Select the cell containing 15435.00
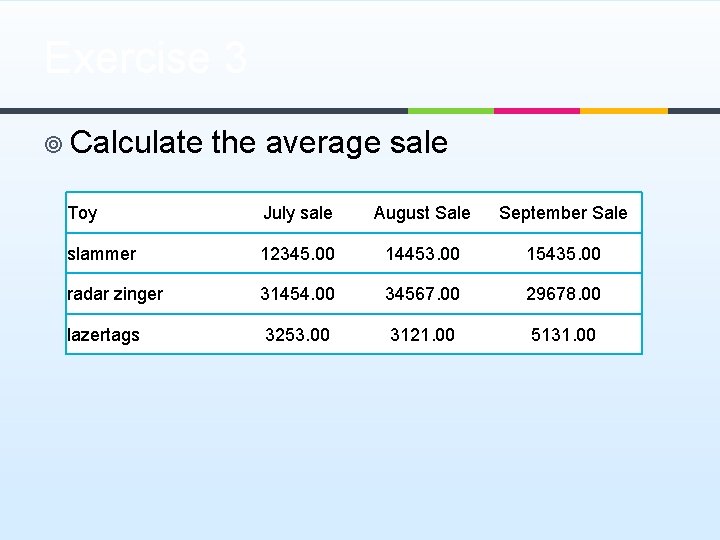The image size is (720, 540). click(x=563, y=254)
